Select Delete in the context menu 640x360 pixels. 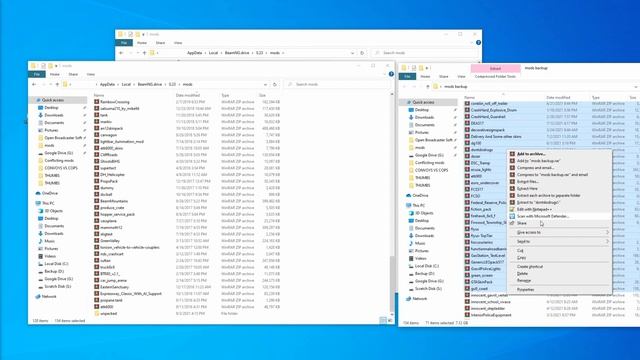[522, 273]
